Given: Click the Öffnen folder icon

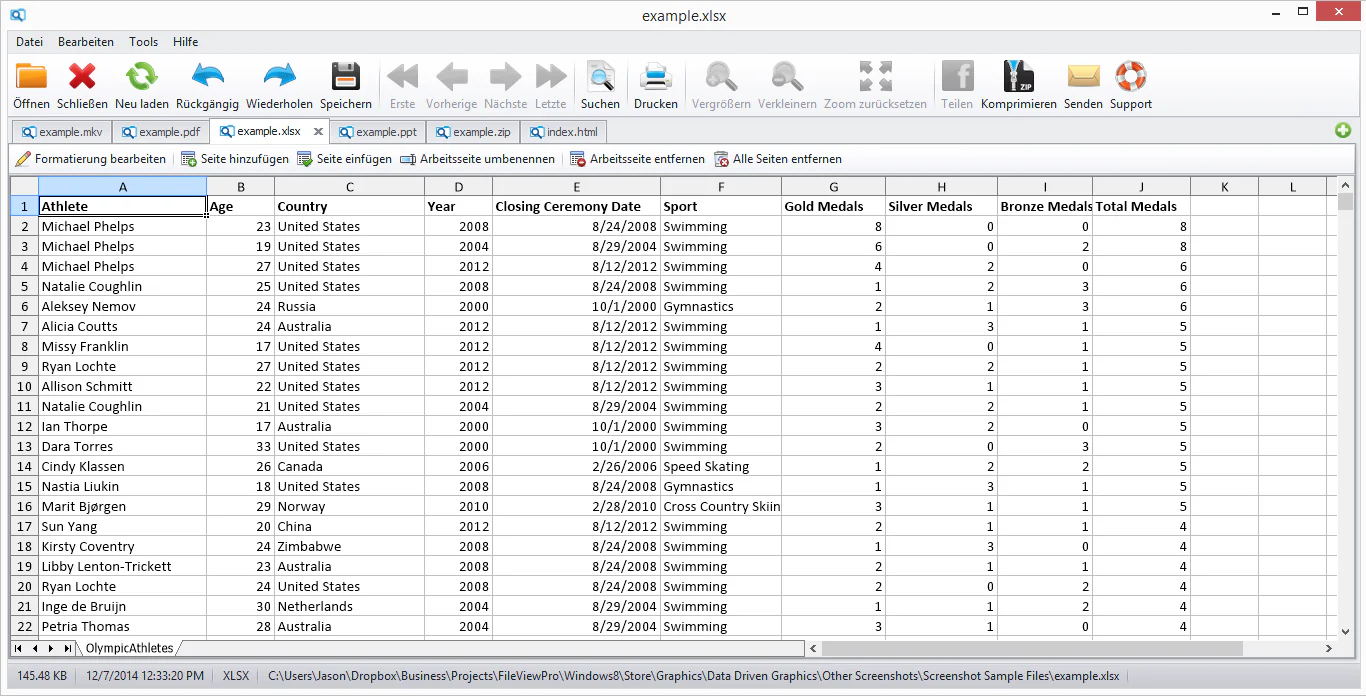Looking at the screenshot, I should (x=32, y=77).
